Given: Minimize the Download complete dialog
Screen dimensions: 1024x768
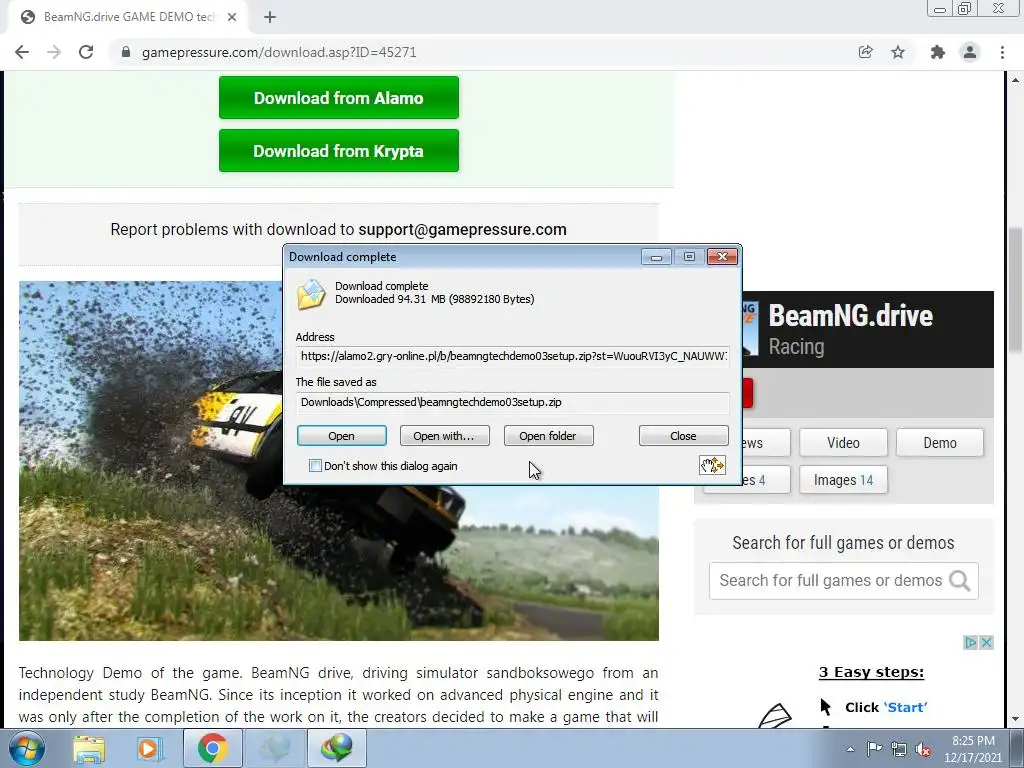Looking at the screenshot, I should click(x=656, y=257).
